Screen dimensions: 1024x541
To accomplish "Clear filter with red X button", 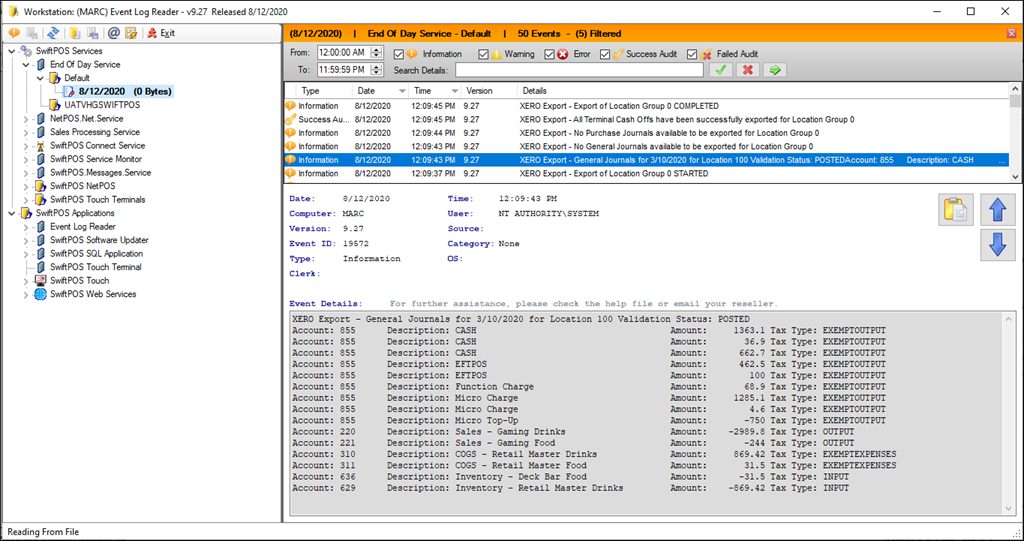I will pyautogui.click(x=748, y=70).
